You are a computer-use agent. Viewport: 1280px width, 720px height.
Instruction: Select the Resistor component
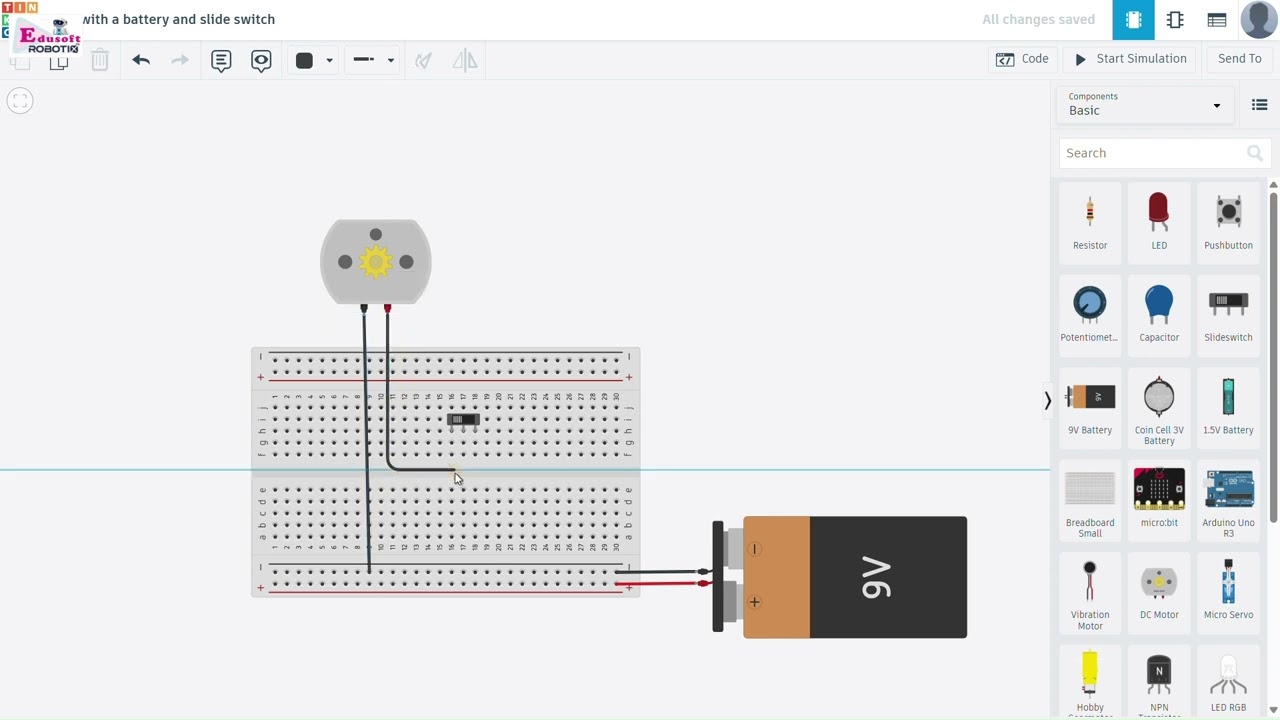click(1090, 222)
